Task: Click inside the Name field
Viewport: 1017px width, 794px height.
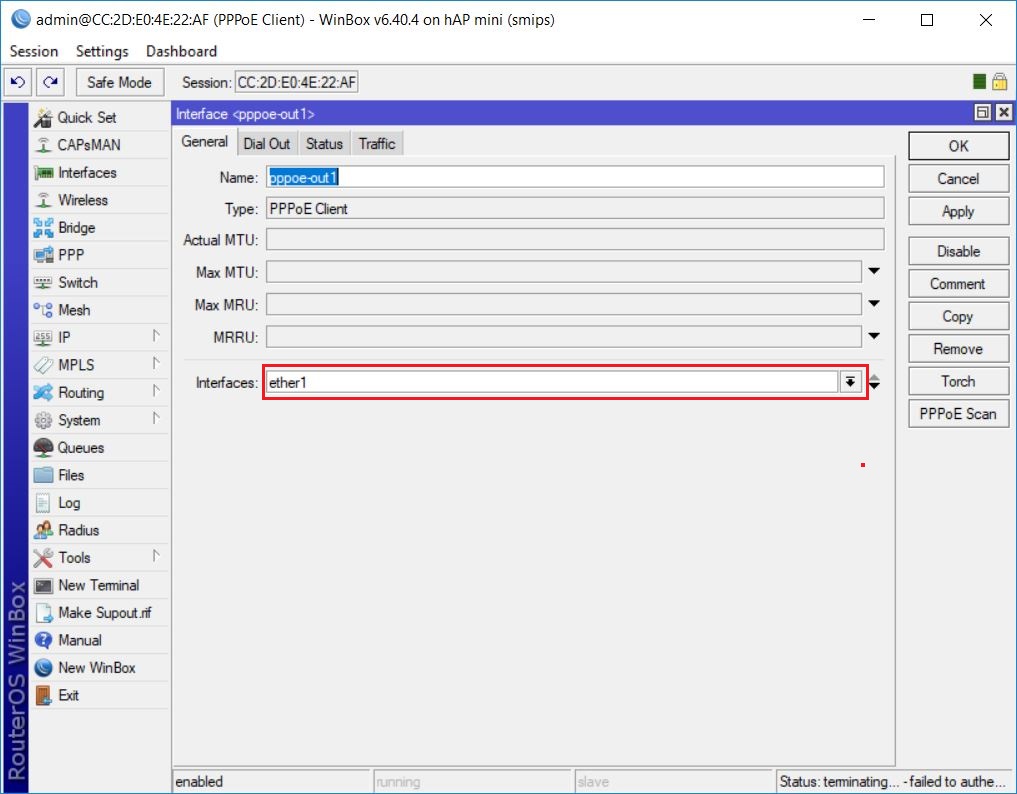Action: 450,176
